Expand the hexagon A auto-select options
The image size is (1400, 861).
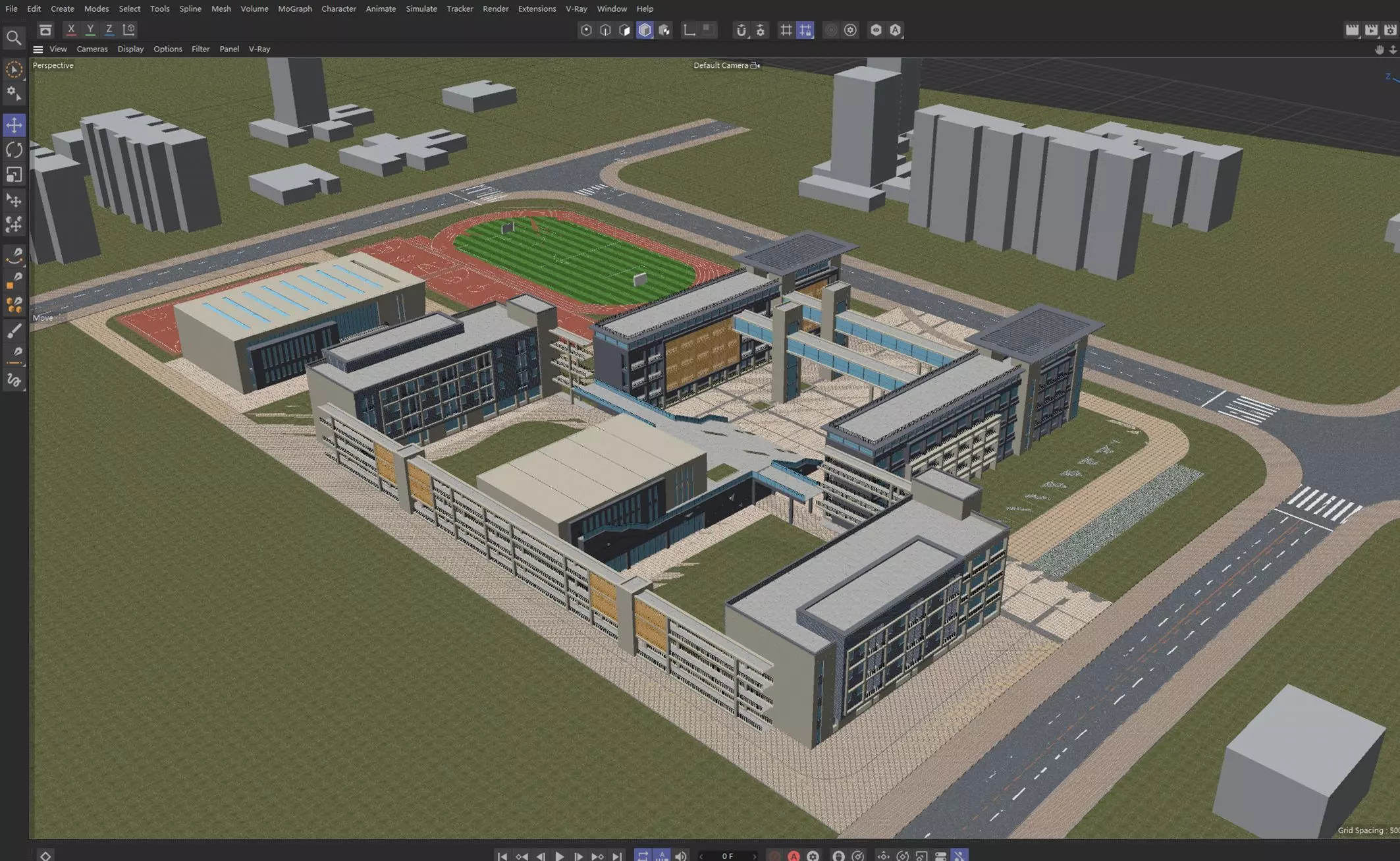pyautogui.click(x=896, y=30)
